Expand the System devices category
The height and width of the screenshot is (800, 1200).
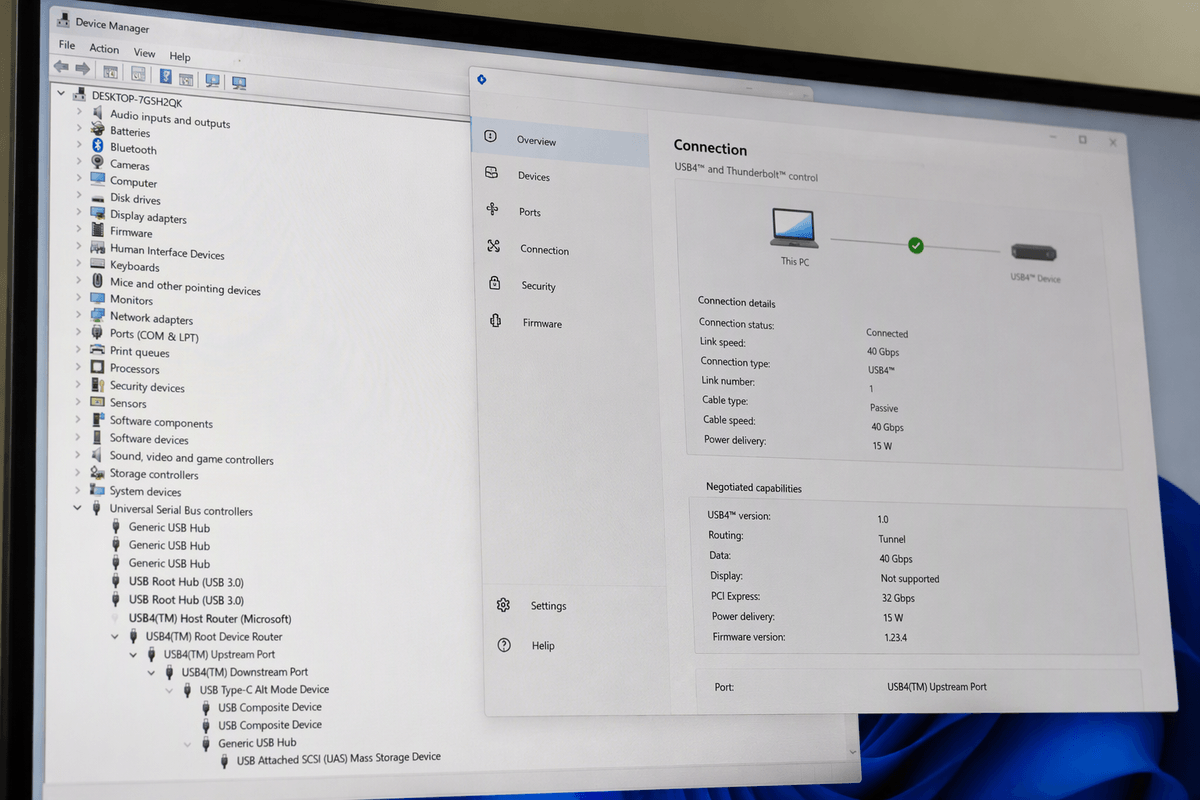(78, 489)
